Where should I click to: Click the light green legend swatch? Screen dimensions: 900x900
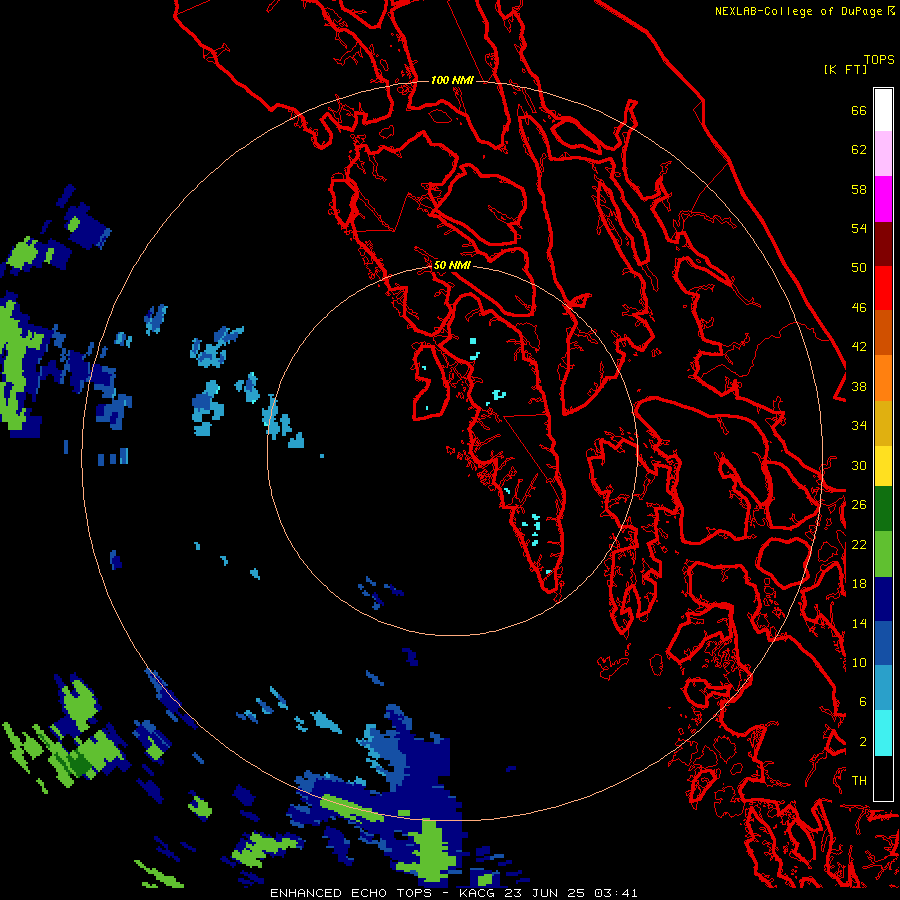(883, 554)
